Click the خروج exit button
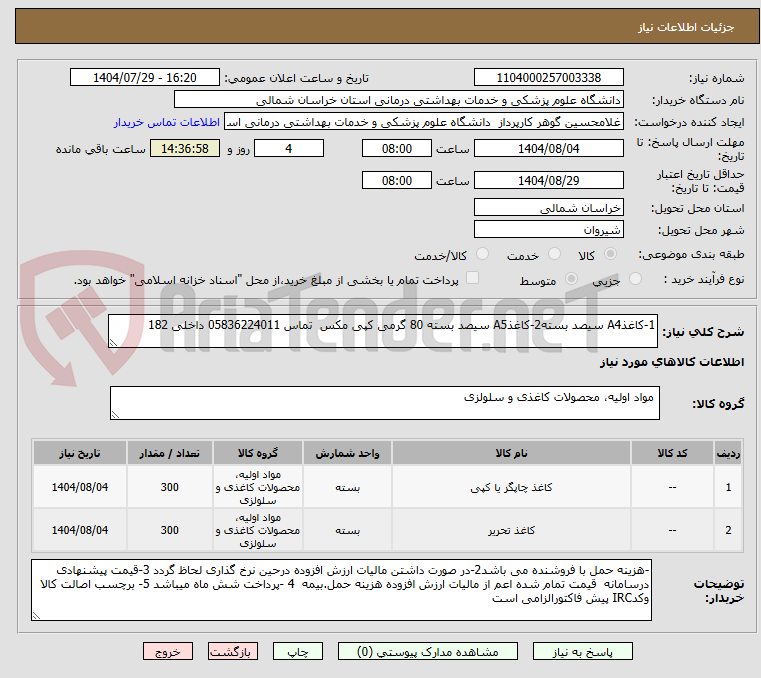 coord(168,651)
